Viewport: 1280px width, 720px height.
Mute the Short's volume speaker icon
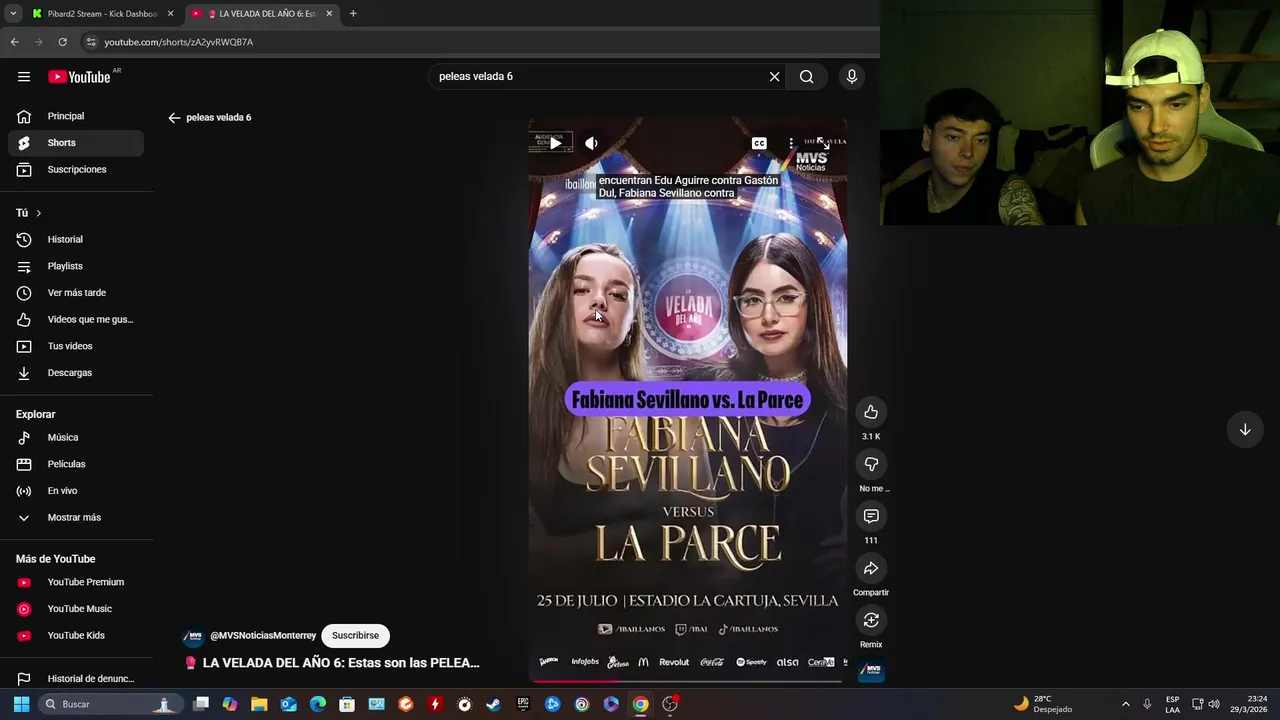point(591,143)
